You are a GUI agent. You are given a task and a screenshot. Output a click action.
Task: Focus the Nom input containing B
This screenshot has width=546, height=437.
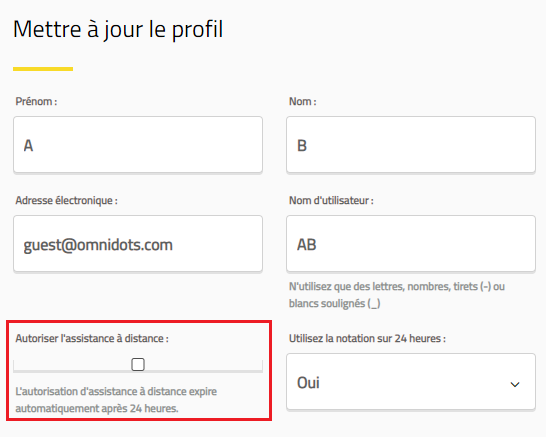point(411,145)
